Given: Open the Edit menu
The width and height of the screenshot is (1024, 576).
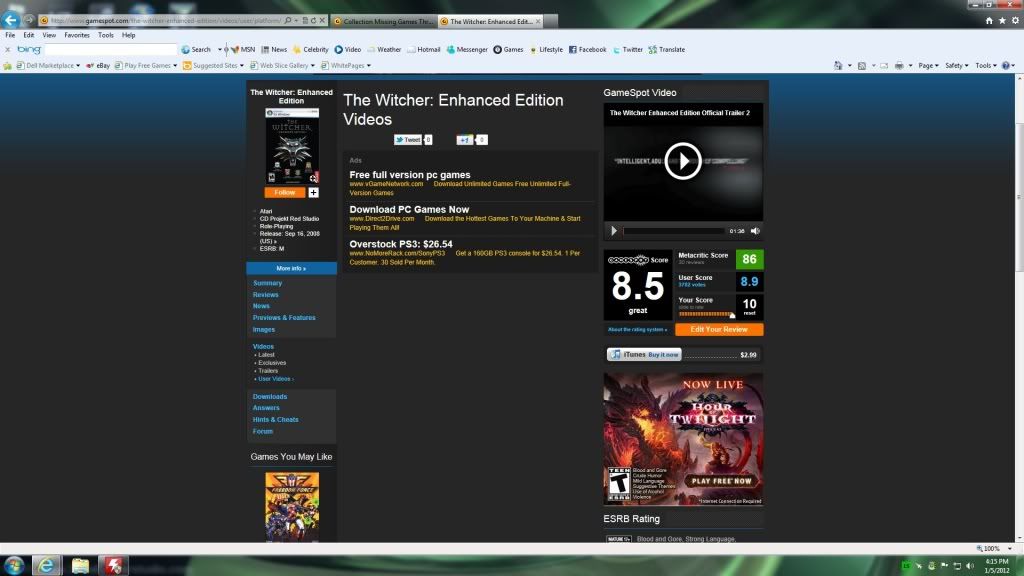Looking at the screenshot, I should coord(29,35).
